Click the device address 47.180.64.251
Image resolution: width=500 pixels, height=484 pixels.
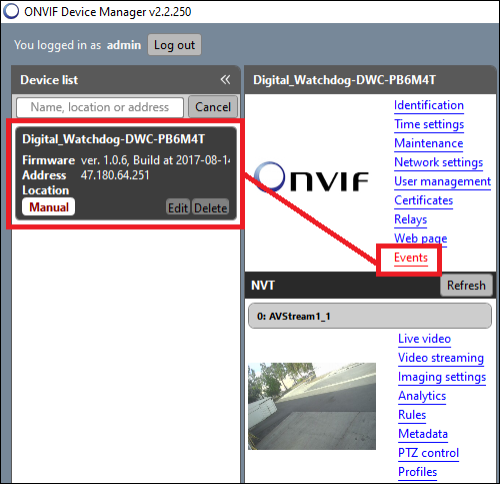point(115,175)
